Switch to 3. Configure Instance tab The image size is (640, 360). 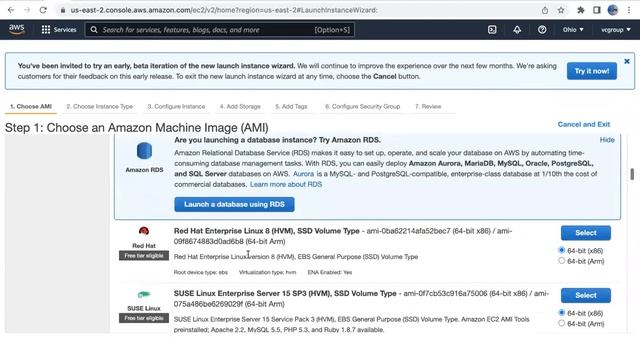pyautogui.click(x=176, y=107)
